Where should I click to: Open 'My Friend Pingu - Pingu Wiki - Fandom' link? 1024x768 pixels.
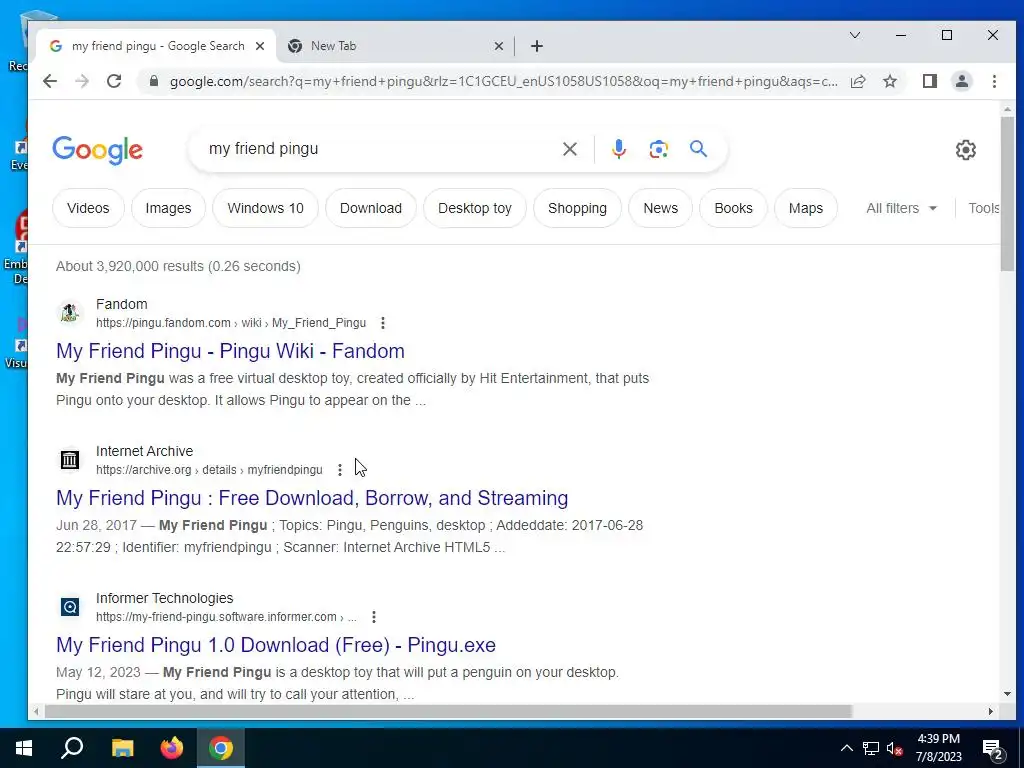point(230,351)
